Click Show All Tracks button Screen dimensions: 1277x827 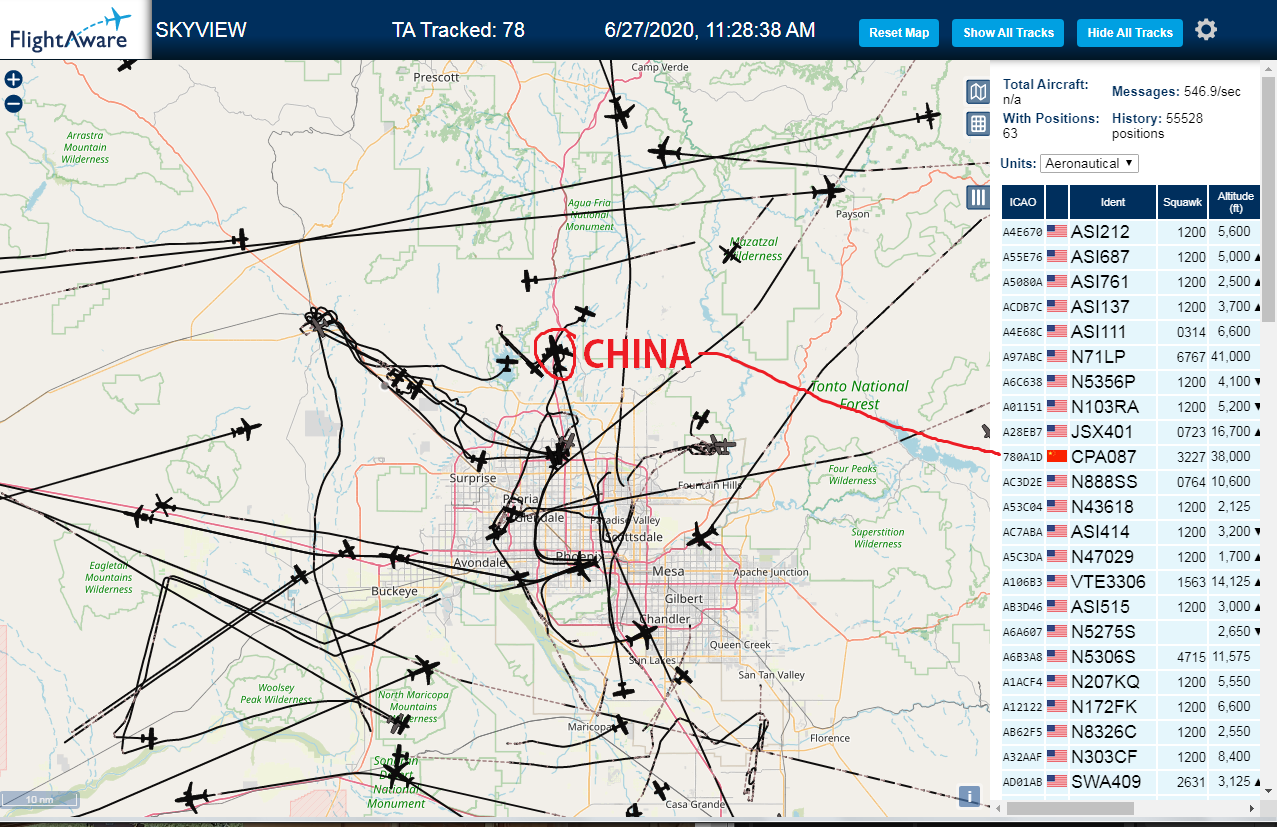1008,32
